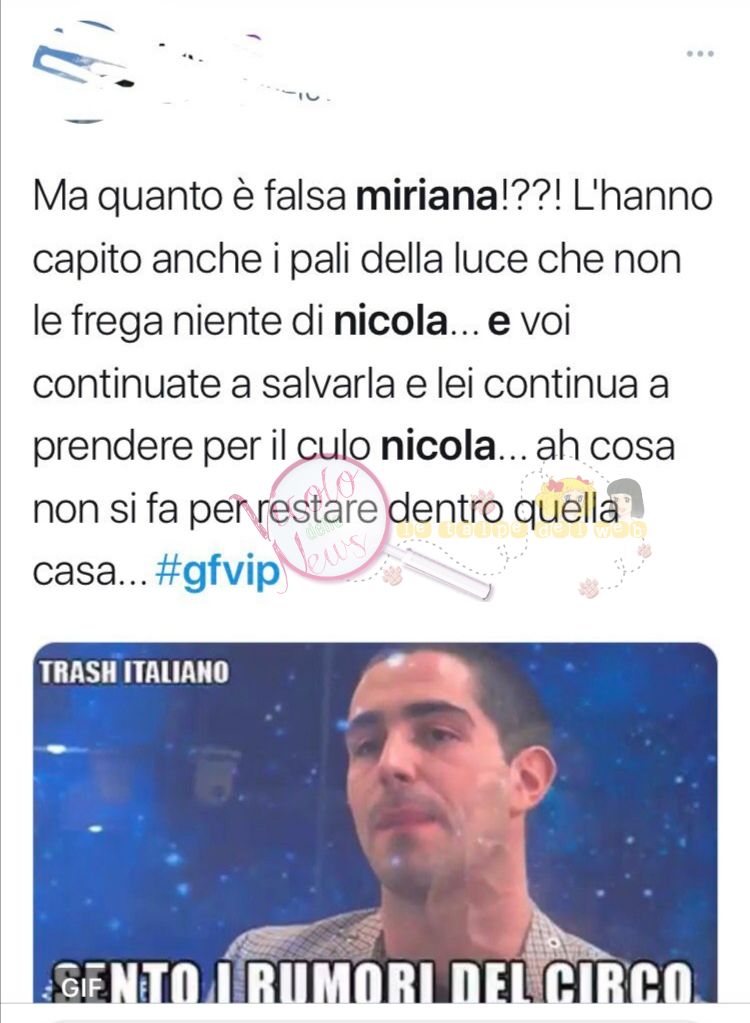The image size is (750, 1023).
Task: Click bold nicola after 'il culo'
Action: coord(438,448)
